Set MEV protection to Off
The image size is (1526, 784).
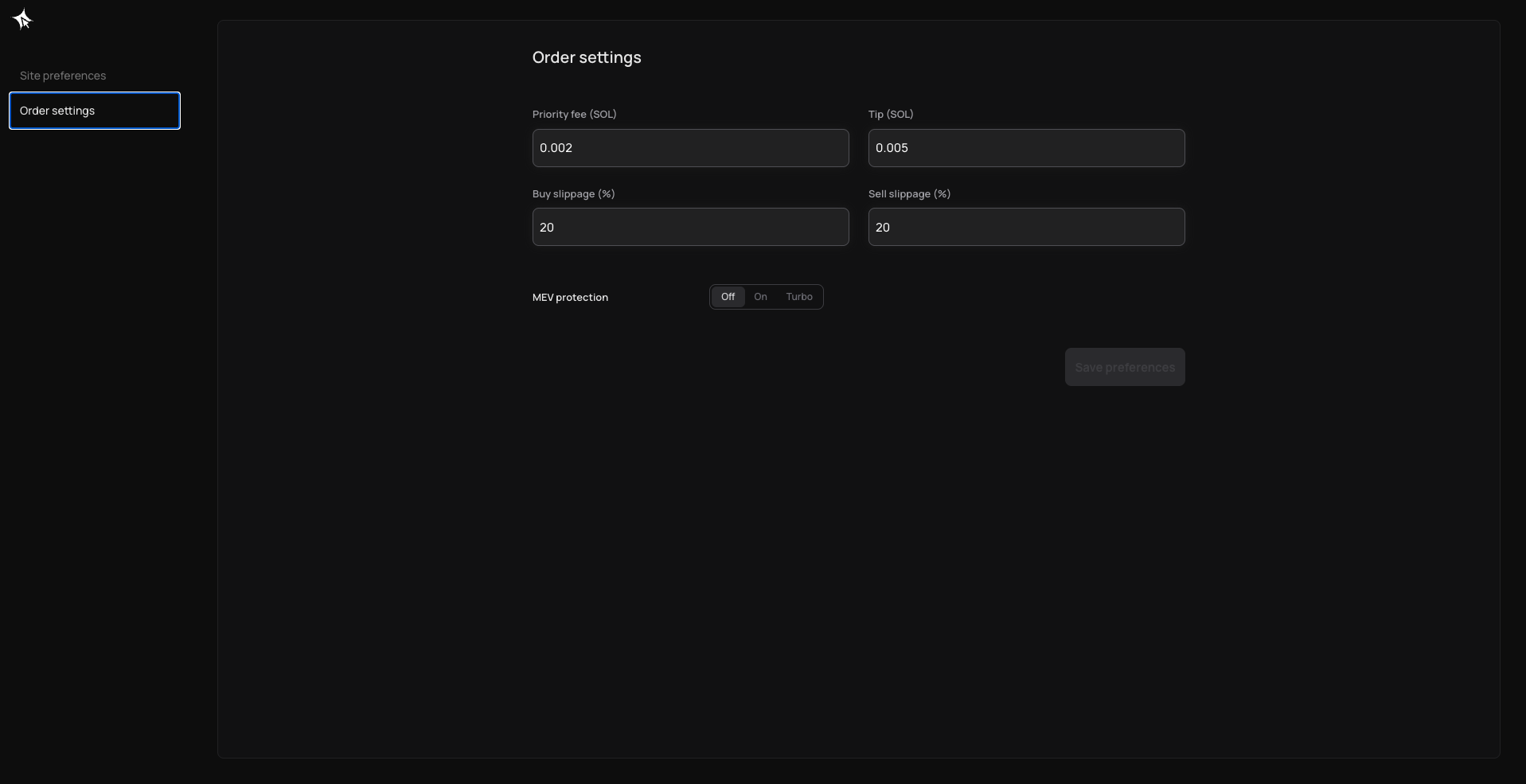[x=728, y=297]
